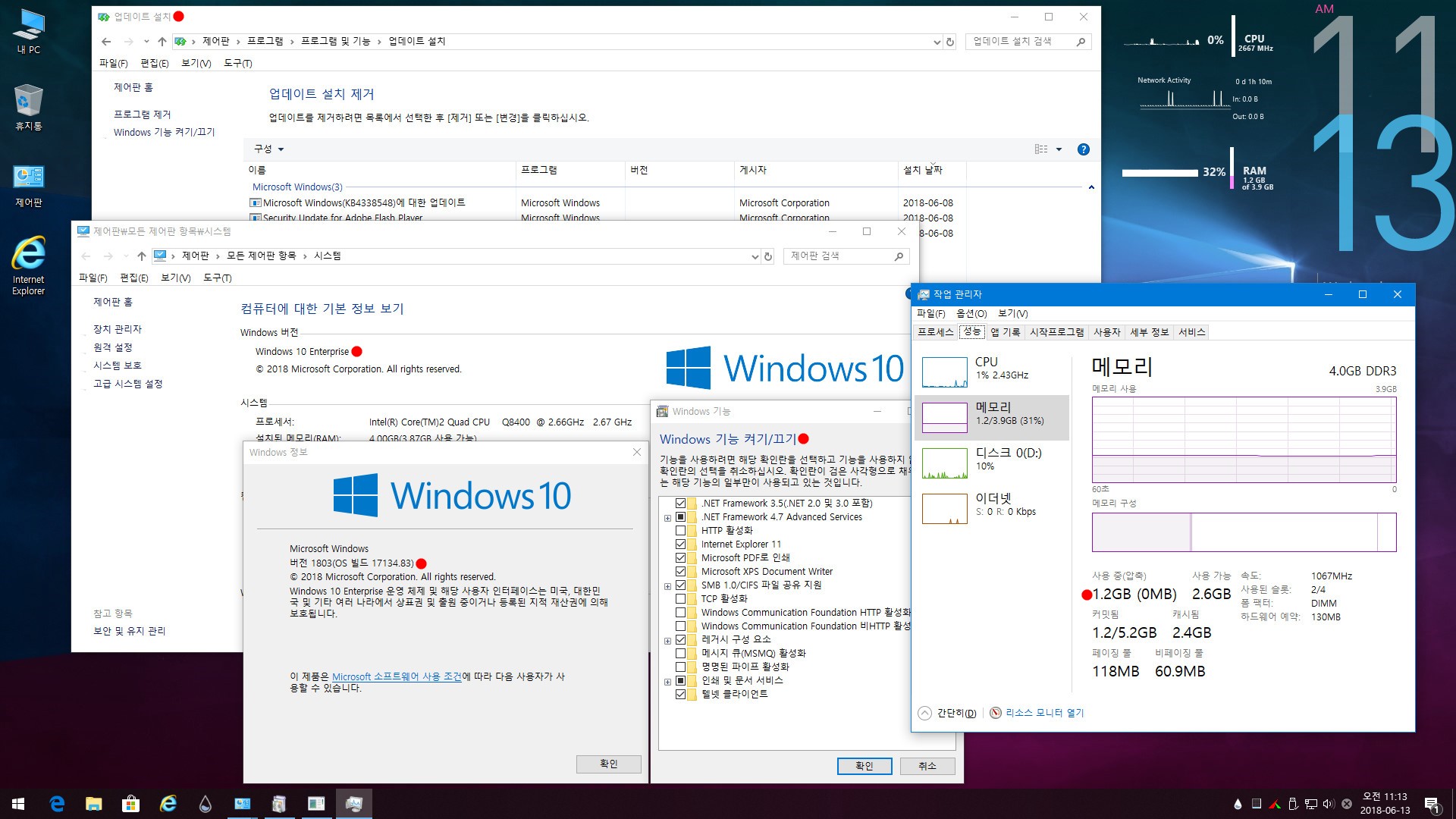
Task: Uncheck Microsoft PDF로 인쇄 feature
Action: pos(680,558)
